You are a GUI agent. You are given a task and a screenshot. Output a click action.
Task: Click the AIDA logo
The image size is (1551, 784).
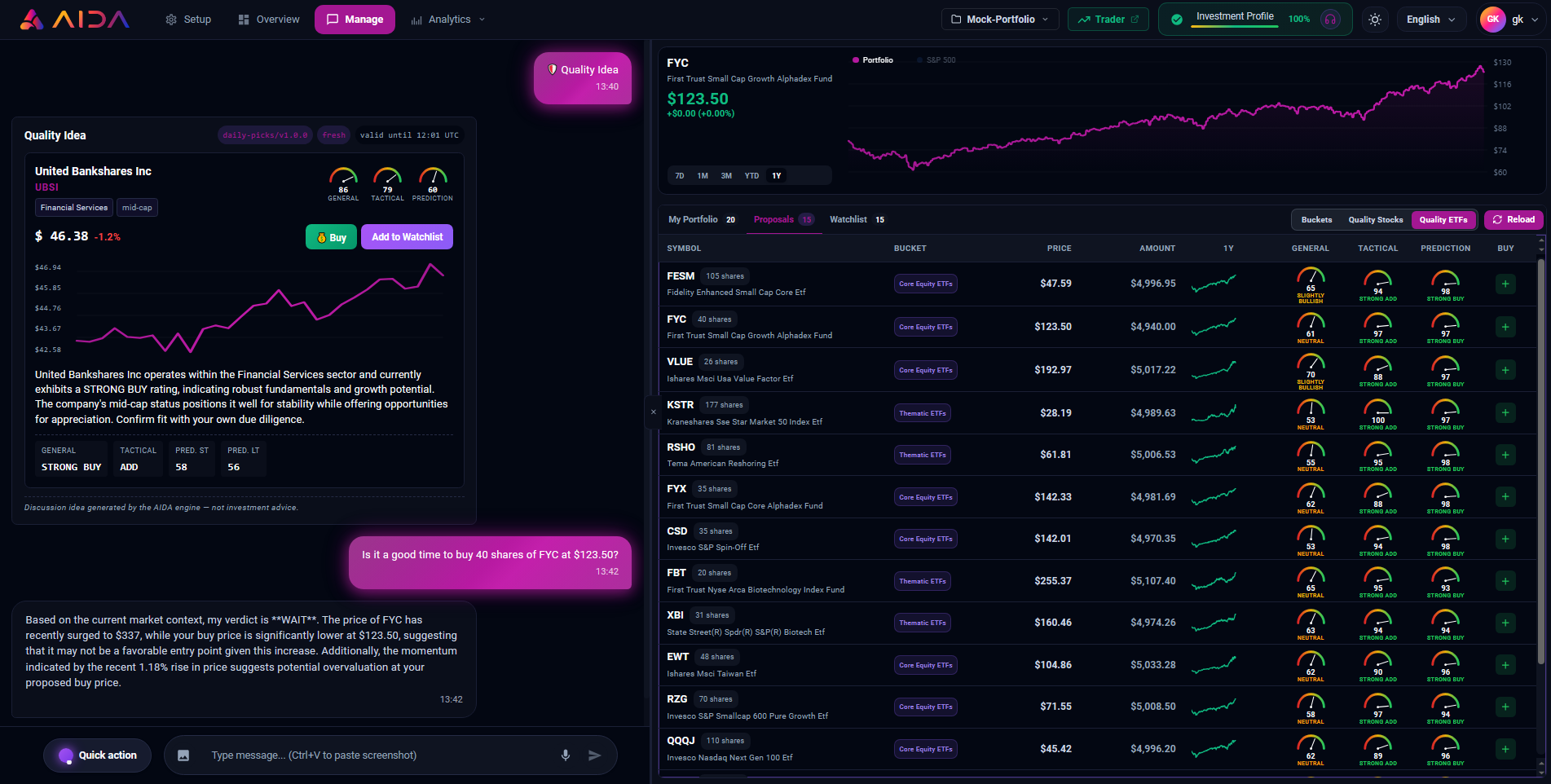tap(74, 20)
